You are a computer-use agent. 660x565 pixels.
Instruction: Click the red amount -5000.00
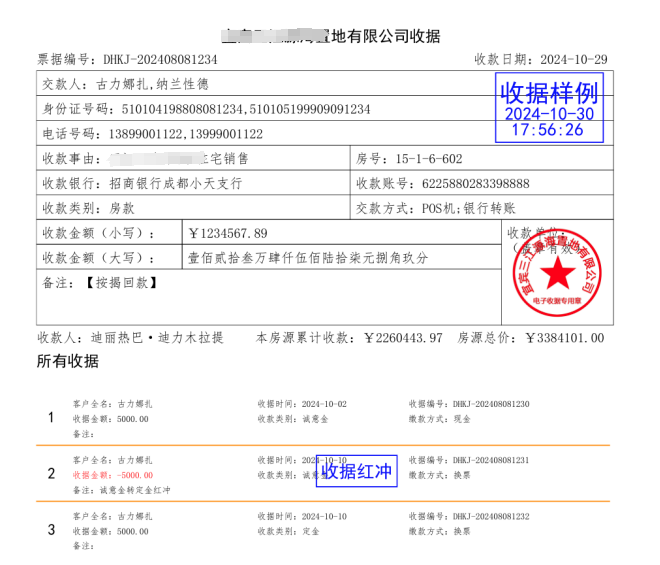pyautogui.click(x=135, y=475)
